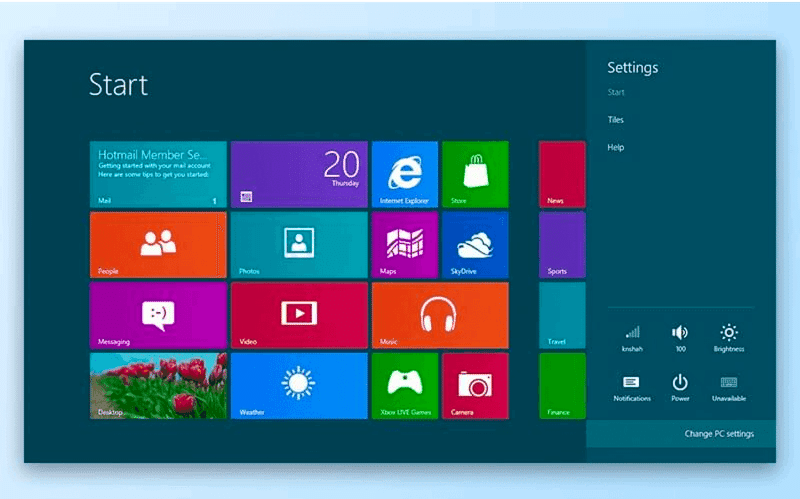
Task: Click the Settings pane title
Action: click(632, 68)
